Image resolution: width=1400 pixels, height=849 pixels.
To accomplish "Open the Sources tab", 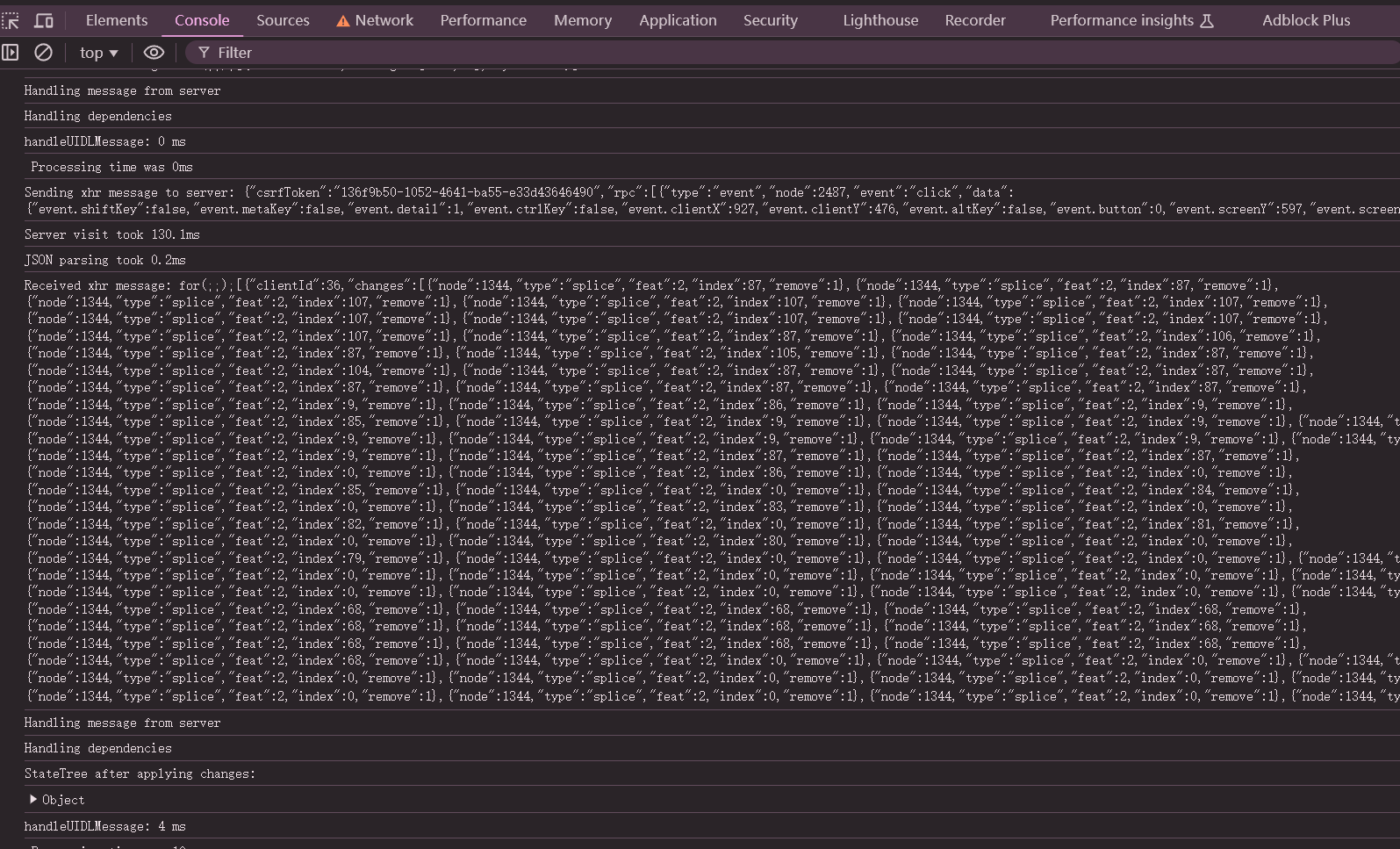I will [283, 20].
